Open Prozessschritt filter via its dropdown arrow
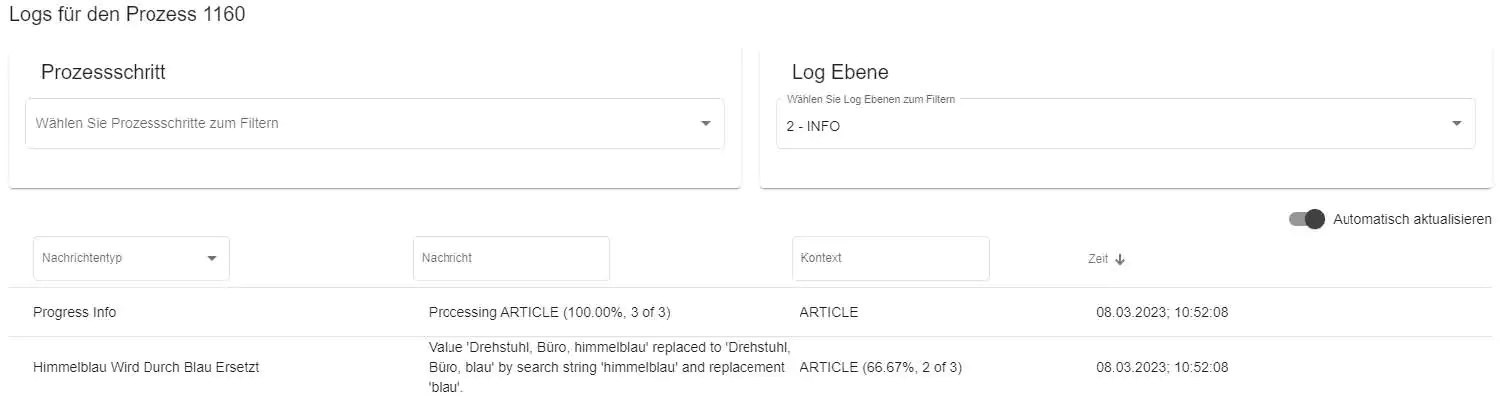This screenshot has height=397, width=1500. pyautogui.click(x=706, y=123)
